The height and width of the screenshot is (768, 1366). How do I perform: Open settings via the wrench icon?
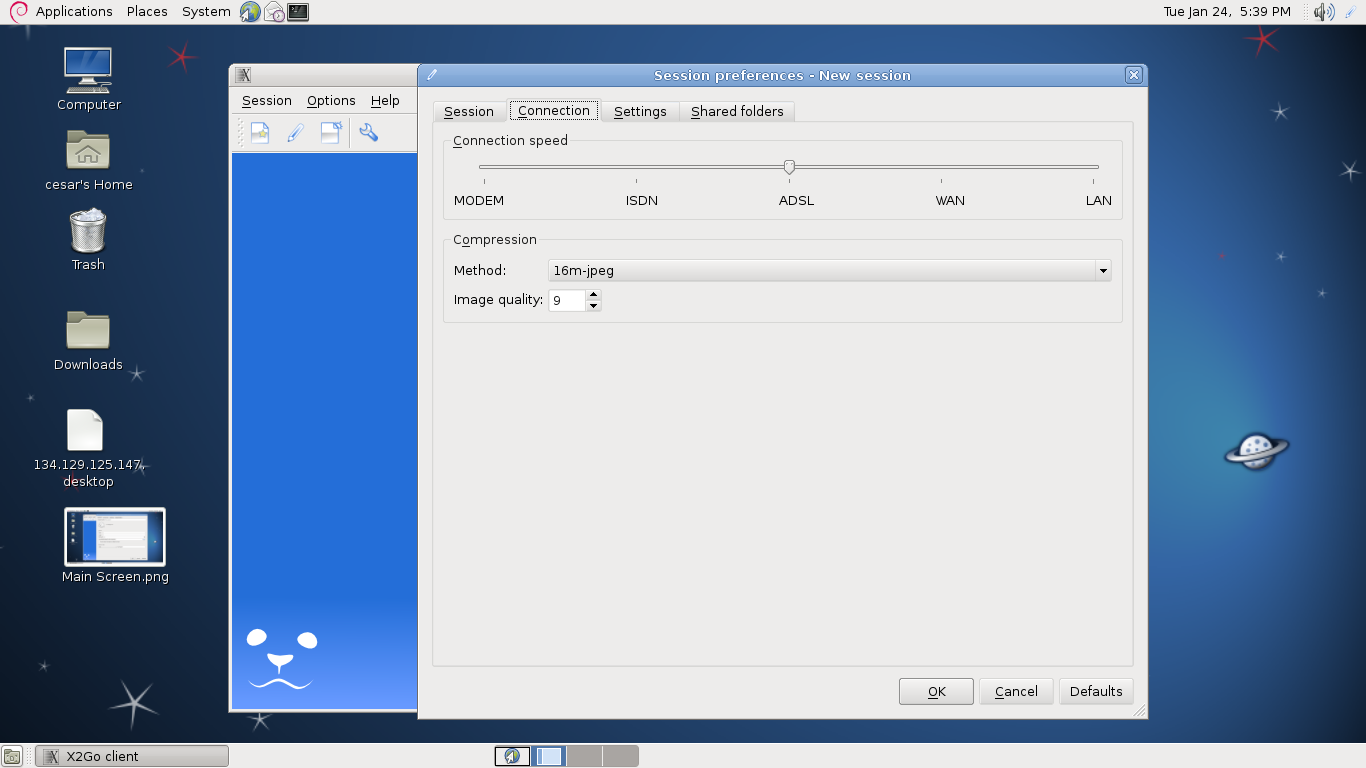click(x=368, y=133)
